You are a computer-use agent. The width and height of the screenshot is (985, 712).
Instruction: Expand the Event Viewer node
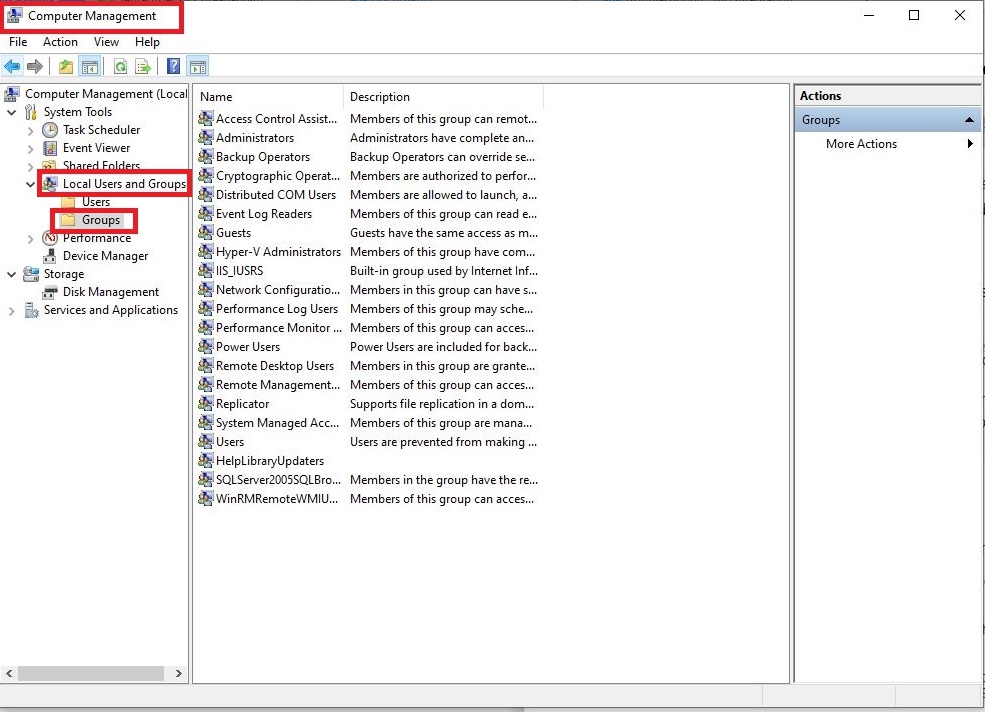[30, 149]
